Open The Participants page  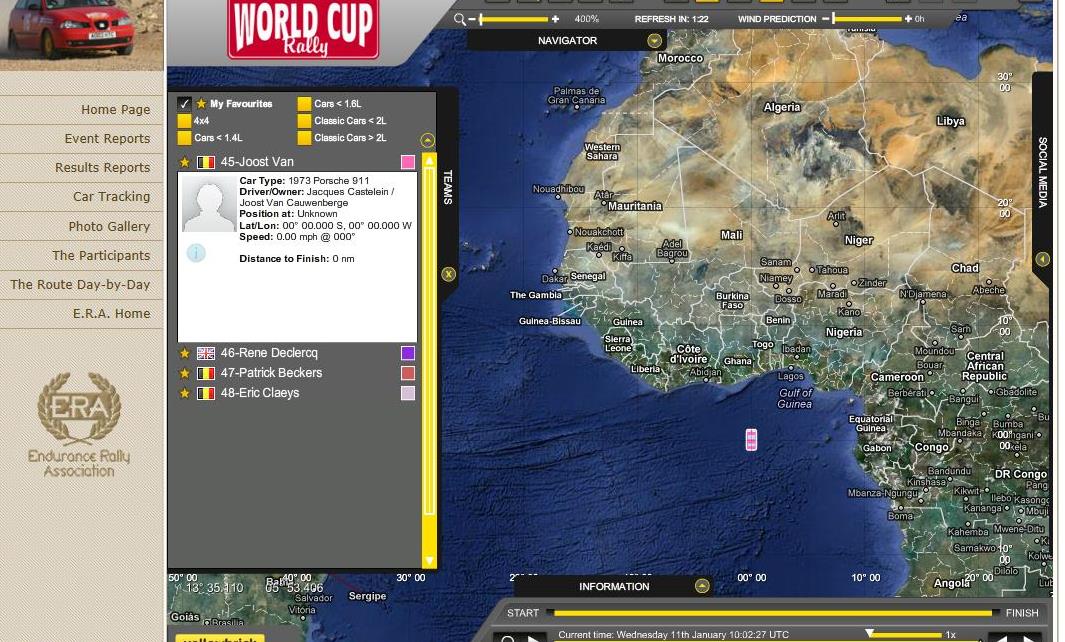101,256
